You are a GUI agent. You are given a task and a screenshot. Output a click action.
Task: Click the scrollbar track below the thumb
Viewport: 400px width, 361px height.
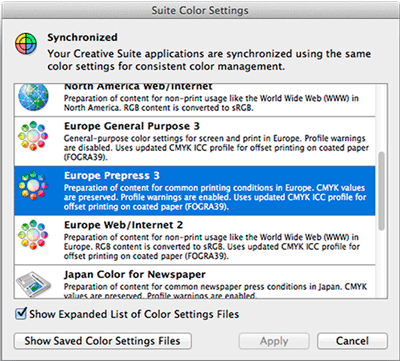381,263
